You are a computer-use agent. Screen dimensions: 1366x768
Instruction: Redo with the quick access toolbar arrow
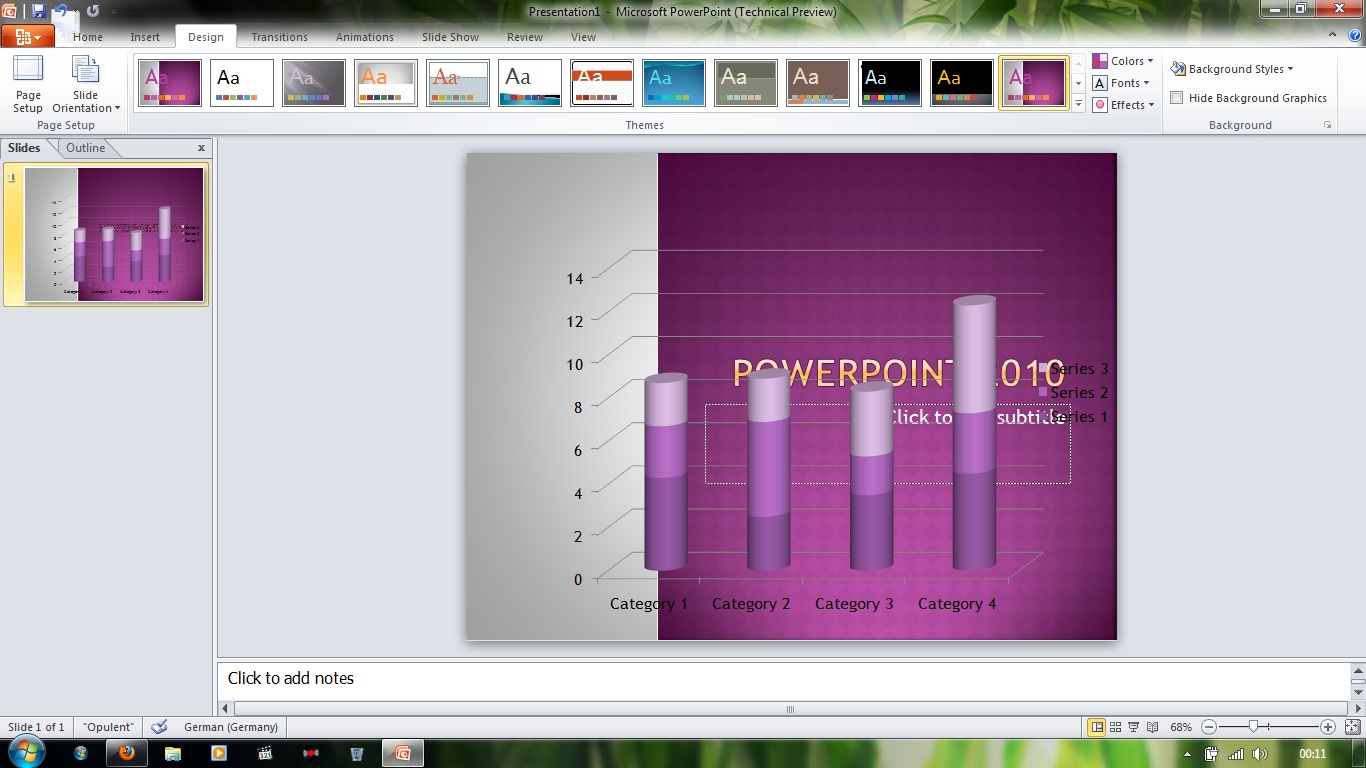click(x=93, y=11)
